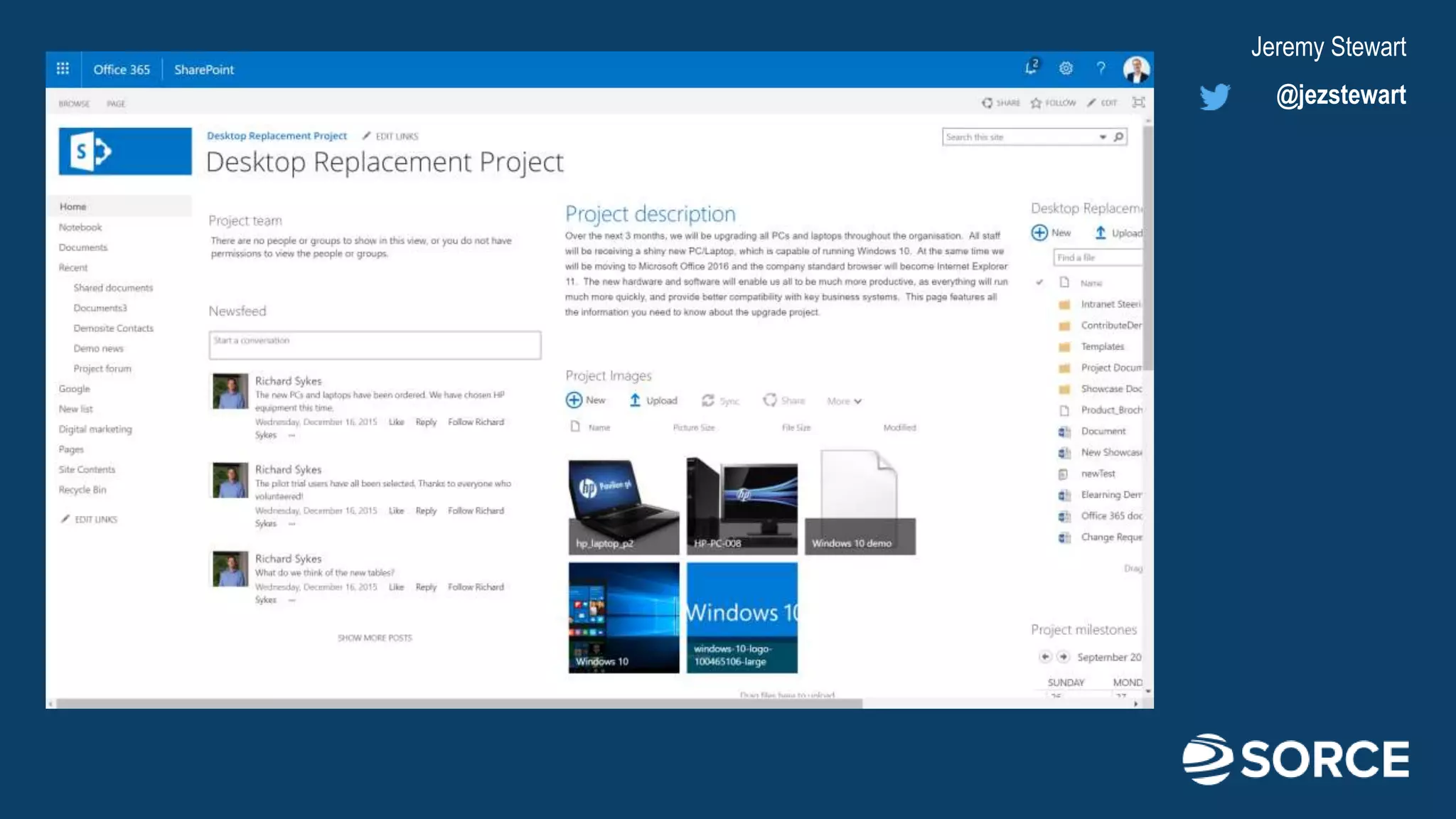Open the BROWSE ribbon tab

[74, 104]
